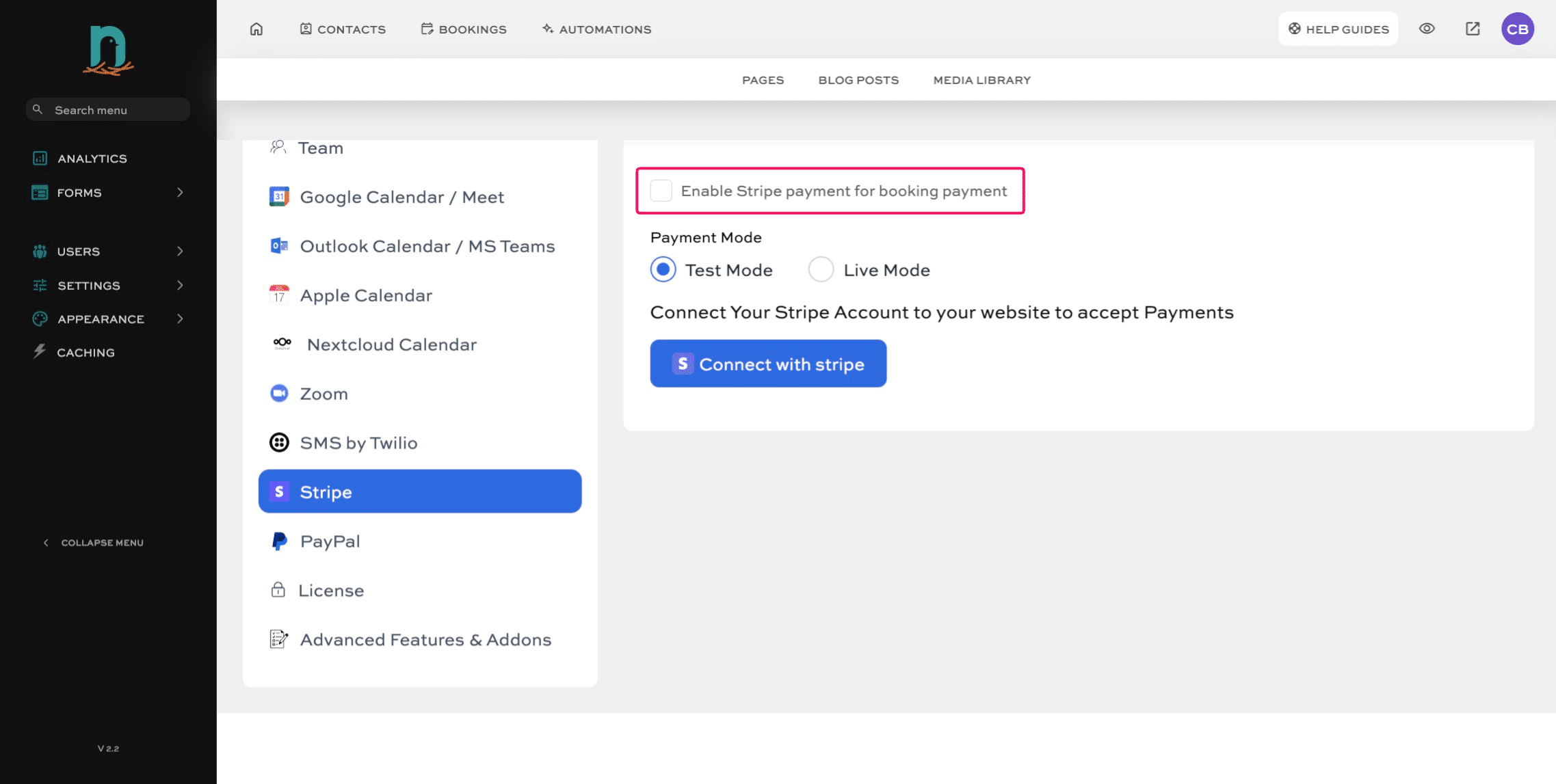The image size is (1556, 784).
Task: Select Live Mode payment option
Action: pos(821,269)
